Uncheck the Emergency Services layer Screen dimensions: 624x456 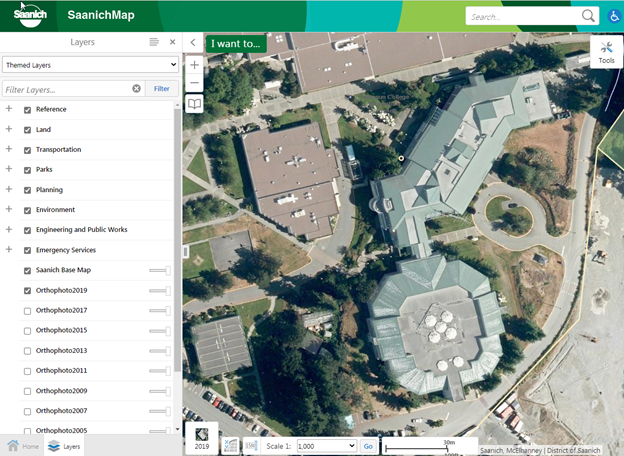[x=27, y=250]
